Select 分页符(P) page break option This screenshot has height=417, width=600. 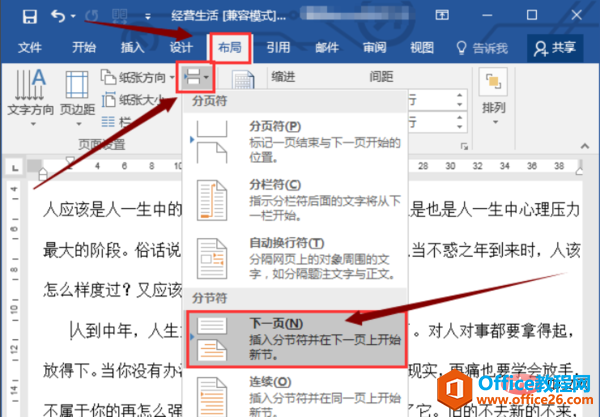tap(295, 141)
